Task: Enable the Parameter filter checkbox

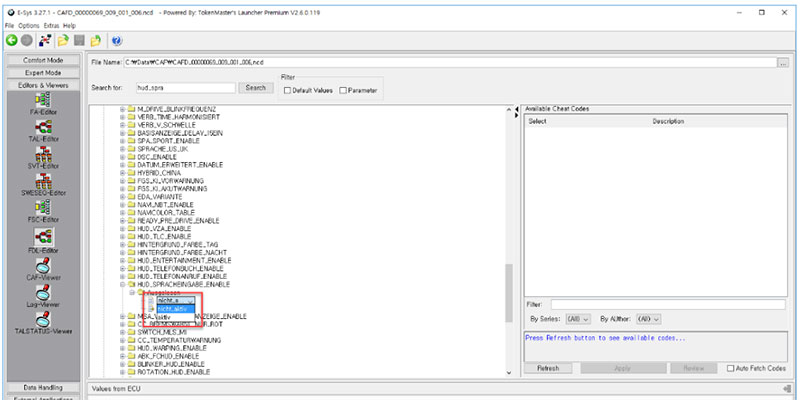Action: pos(343,90)
